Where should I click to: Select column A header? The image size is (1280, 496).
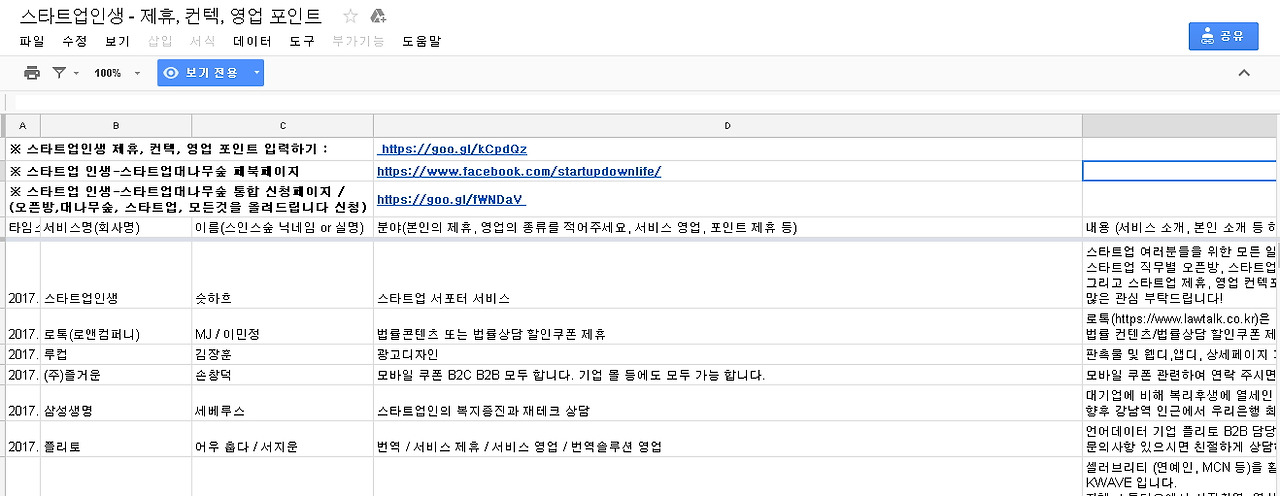pos(23,125)
